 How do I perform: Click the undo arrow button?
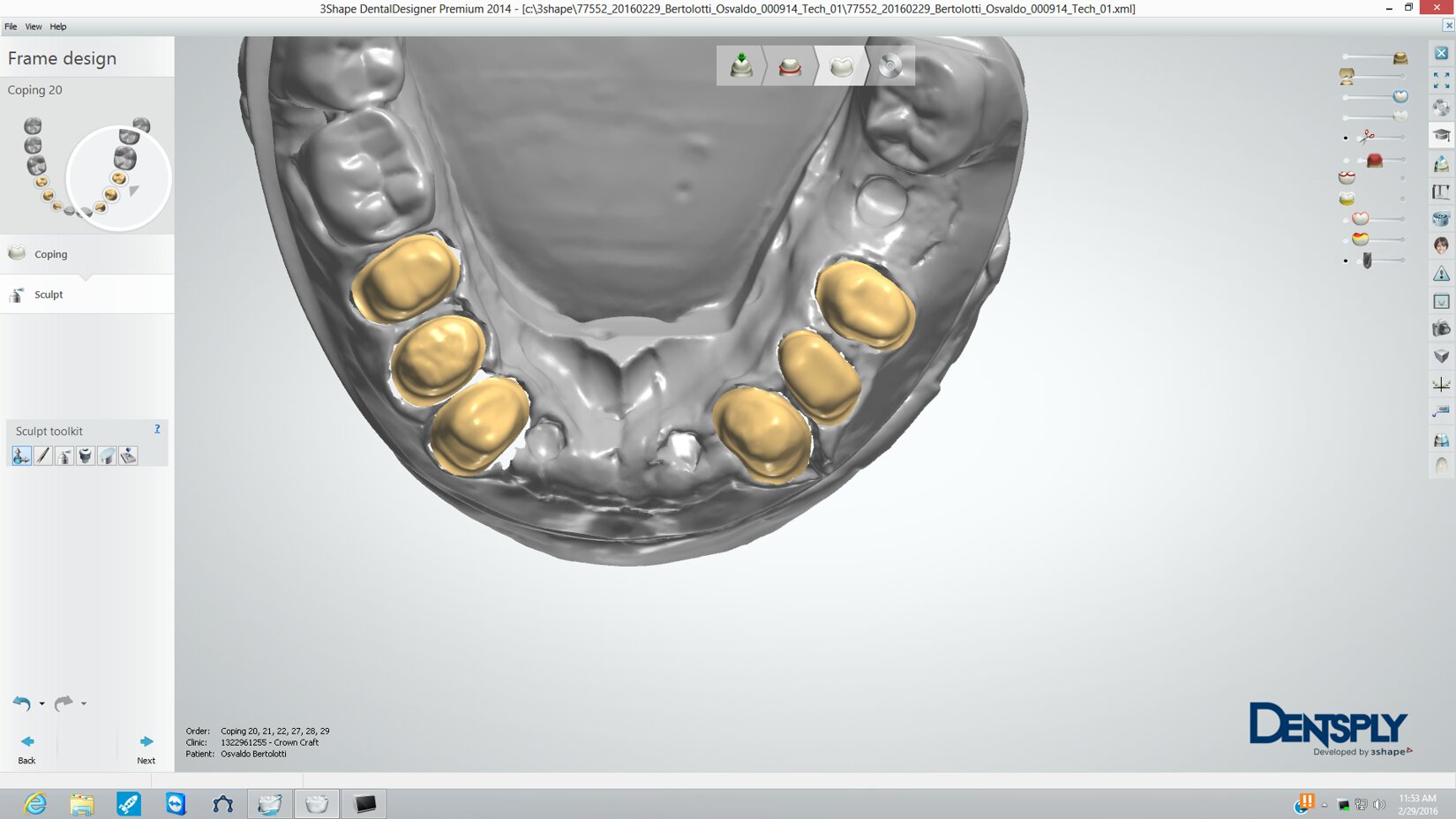[22, 703]
